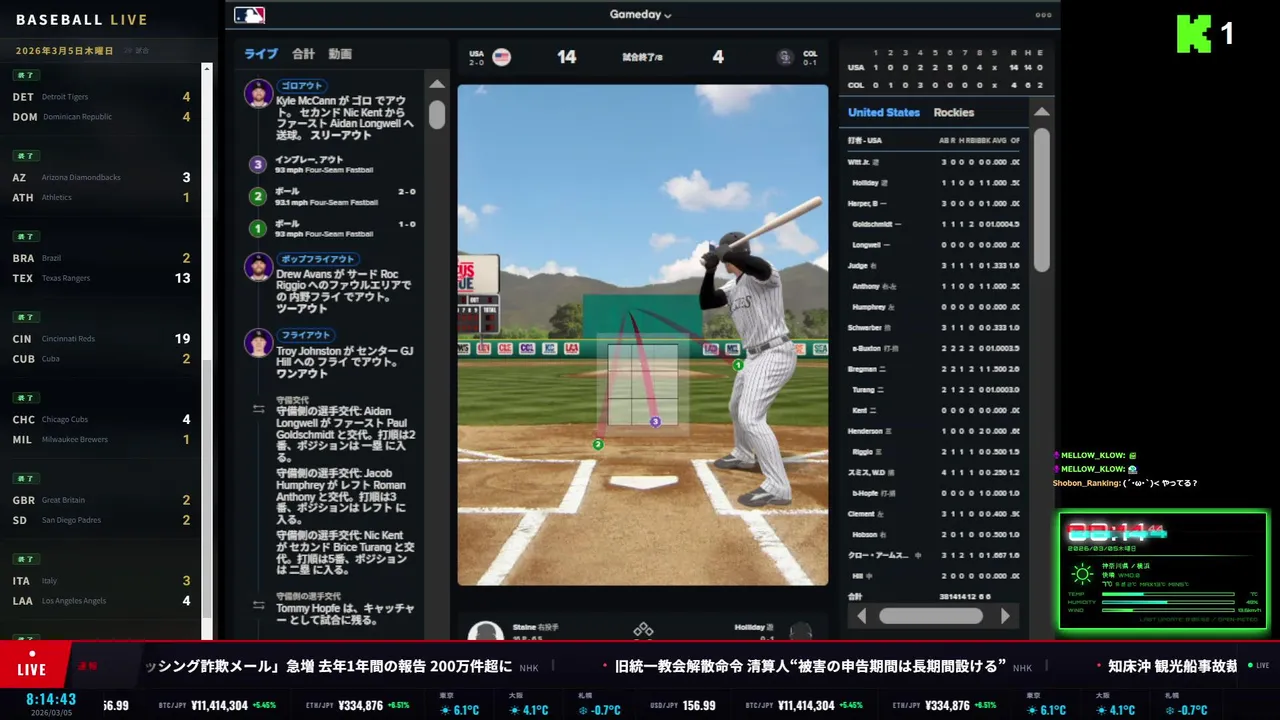Click the Witt Jr. row in batting table
Screen dimensions: 1280x720
click(933, 162)
